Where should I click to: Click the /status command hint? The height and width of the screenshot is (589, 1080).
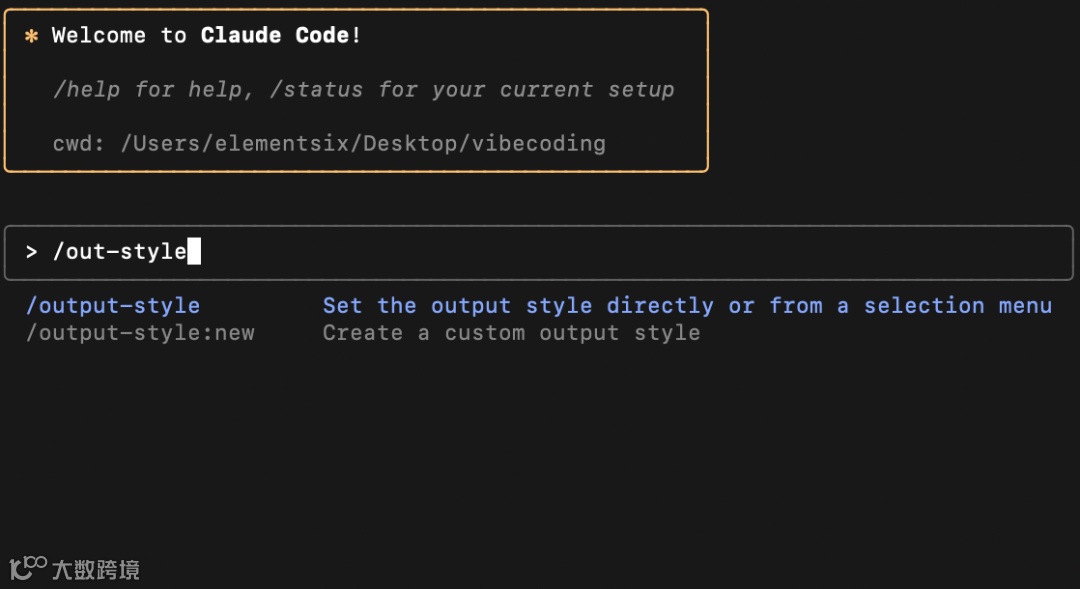pyautogui.click(x=316, y=90)
